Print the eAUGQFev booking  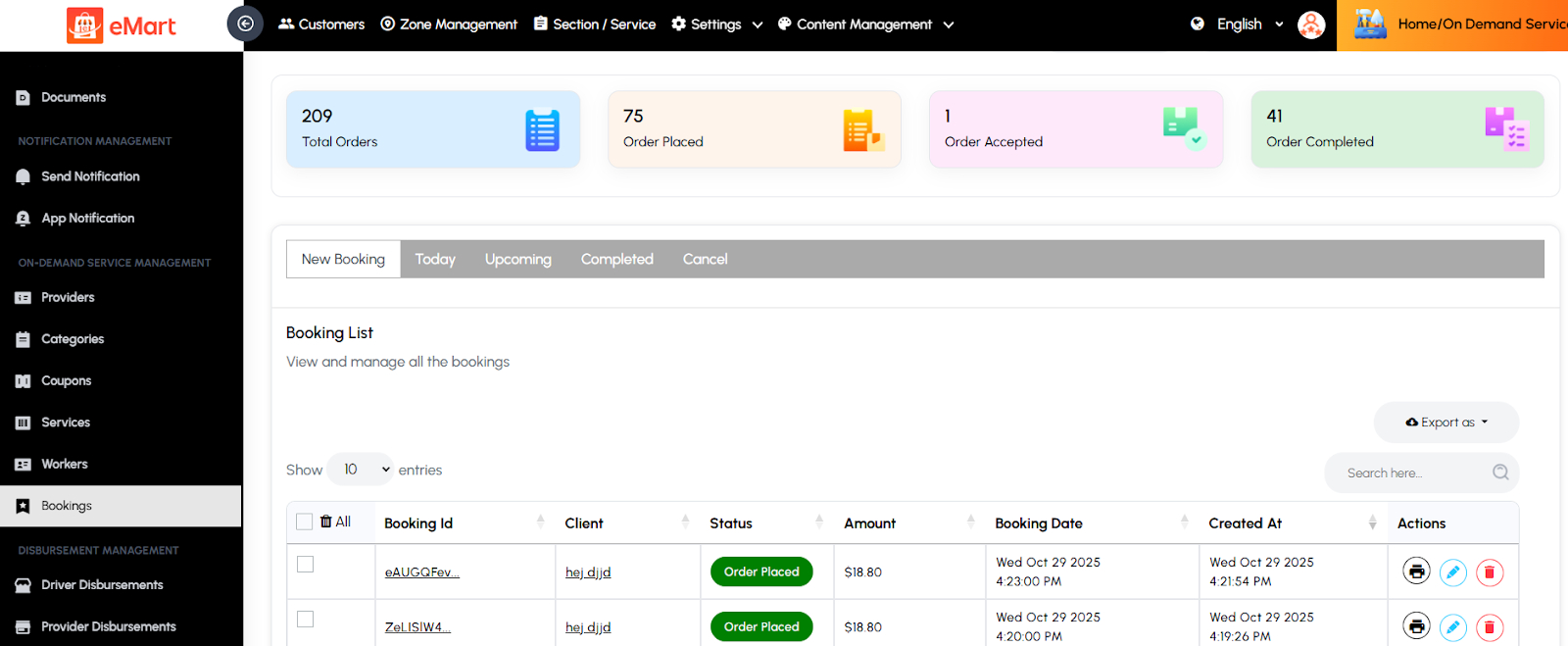coord(1416,571)
